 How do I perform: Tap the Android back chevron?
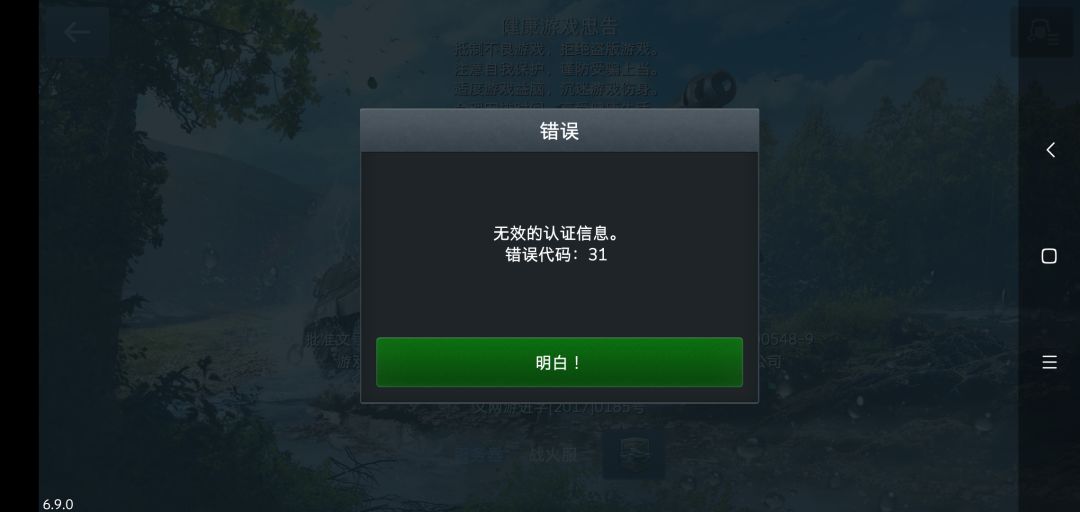click(1050, 150)
